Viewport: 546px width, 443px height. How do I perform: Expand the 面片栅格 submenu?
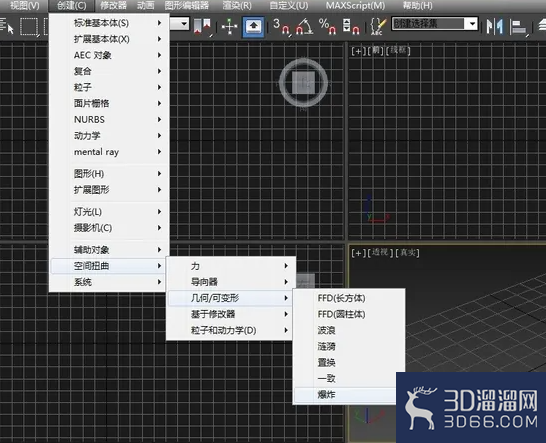click(109, 103)
